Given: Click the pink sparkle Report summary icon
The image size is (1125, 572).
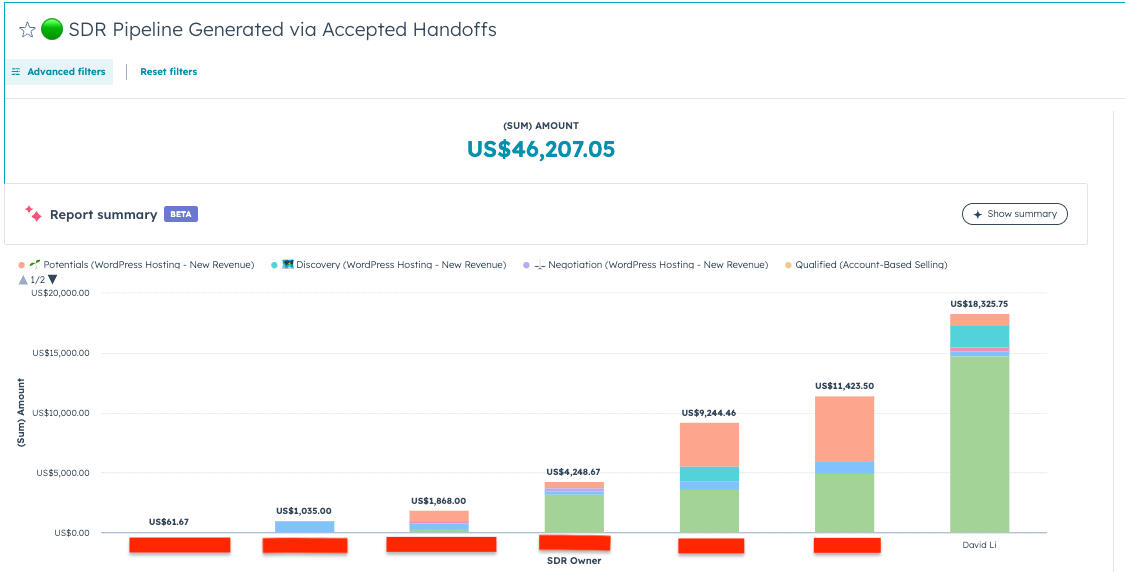Looking at the screenshot, I should pos(33,214).
